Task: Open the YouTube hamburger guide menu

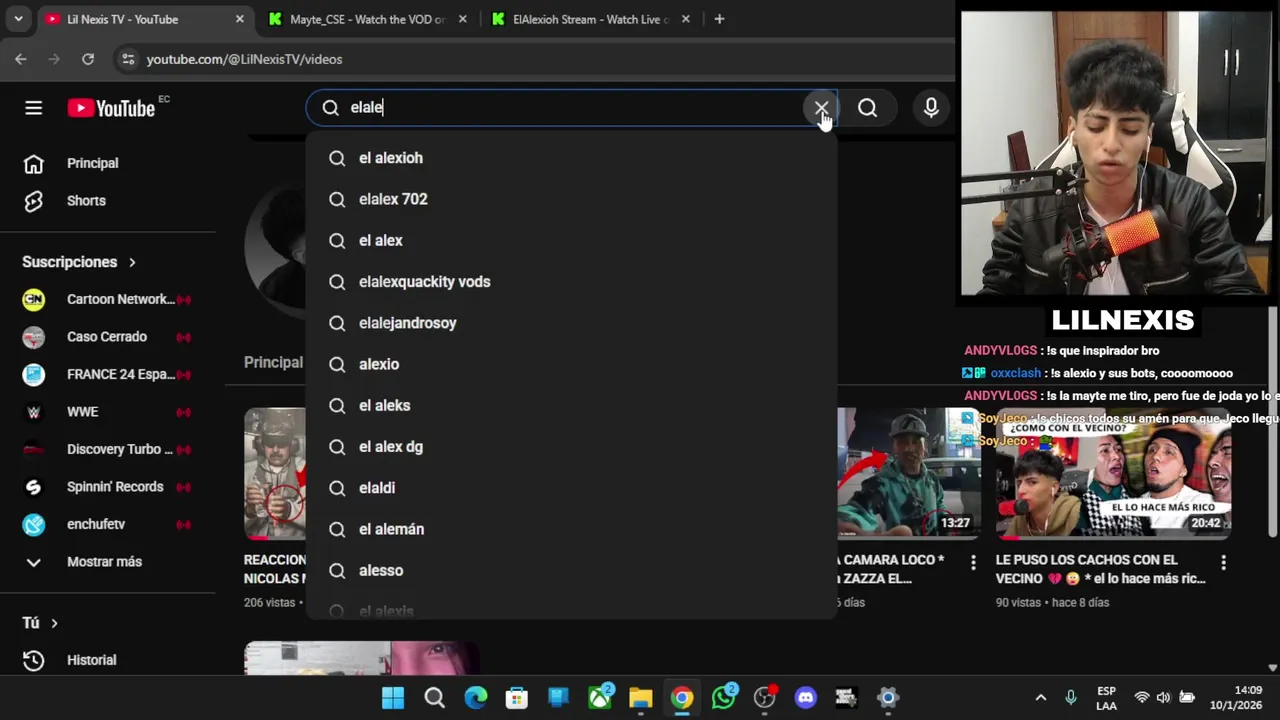Action: coord(33,108)
